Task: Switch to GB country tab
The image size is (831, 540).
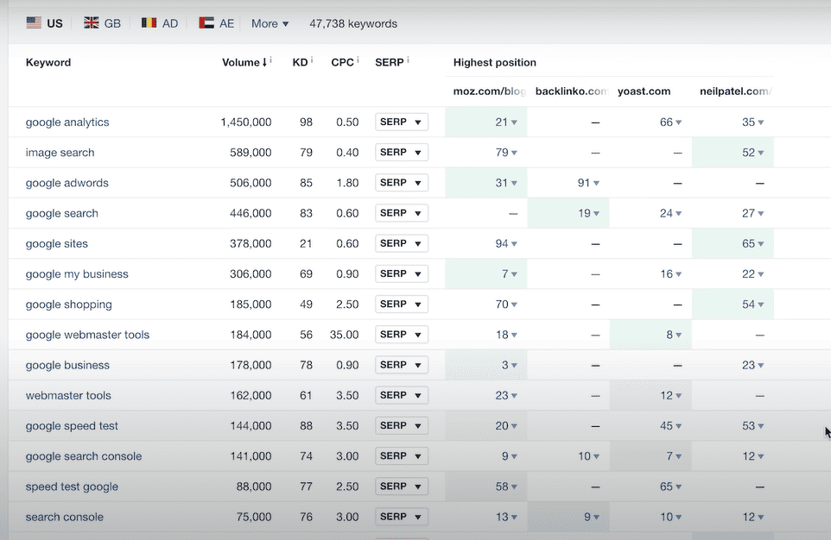Action: click(102, 23)
